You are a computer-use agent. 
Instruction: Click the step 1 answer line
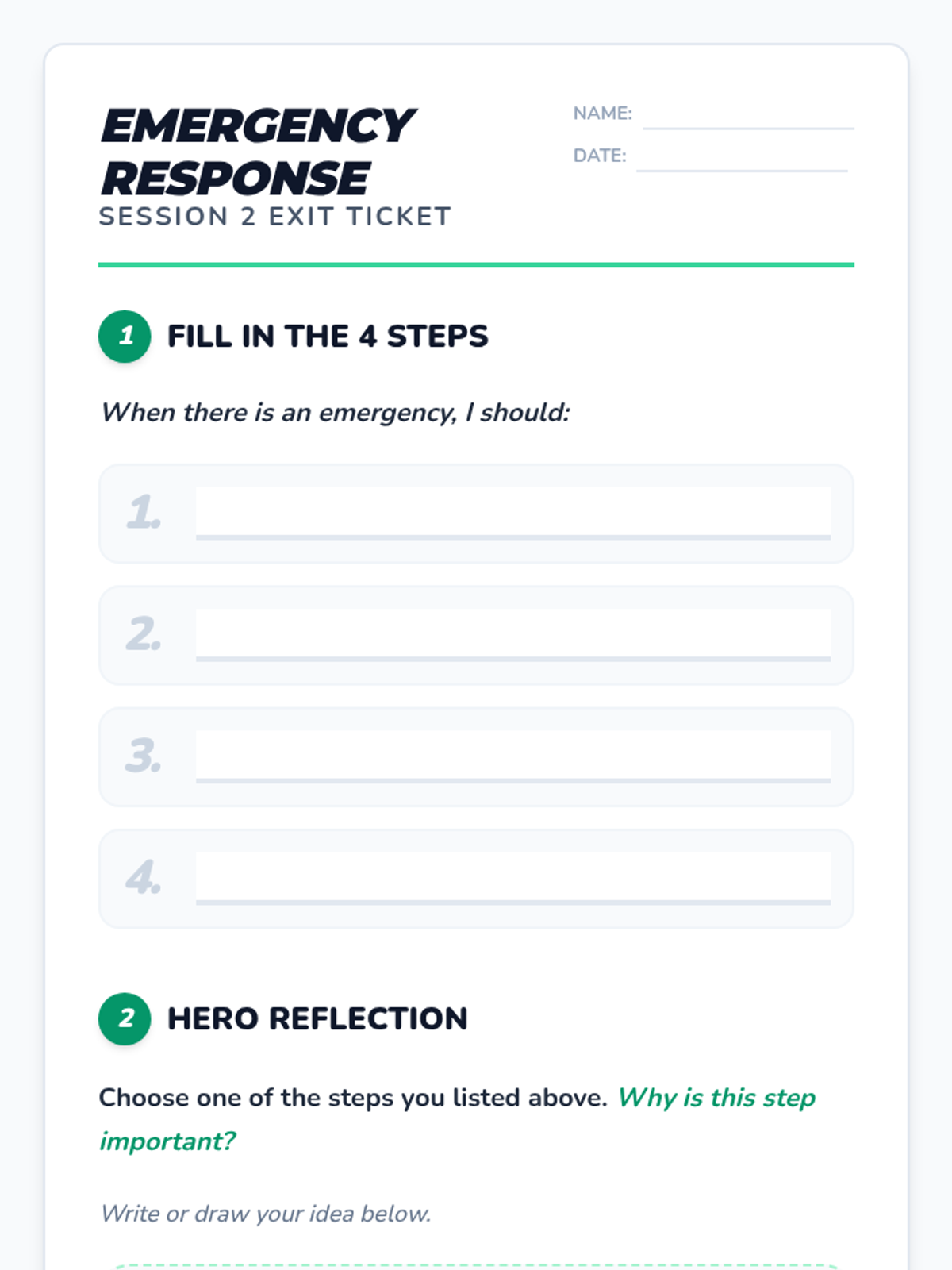point(513,514)
